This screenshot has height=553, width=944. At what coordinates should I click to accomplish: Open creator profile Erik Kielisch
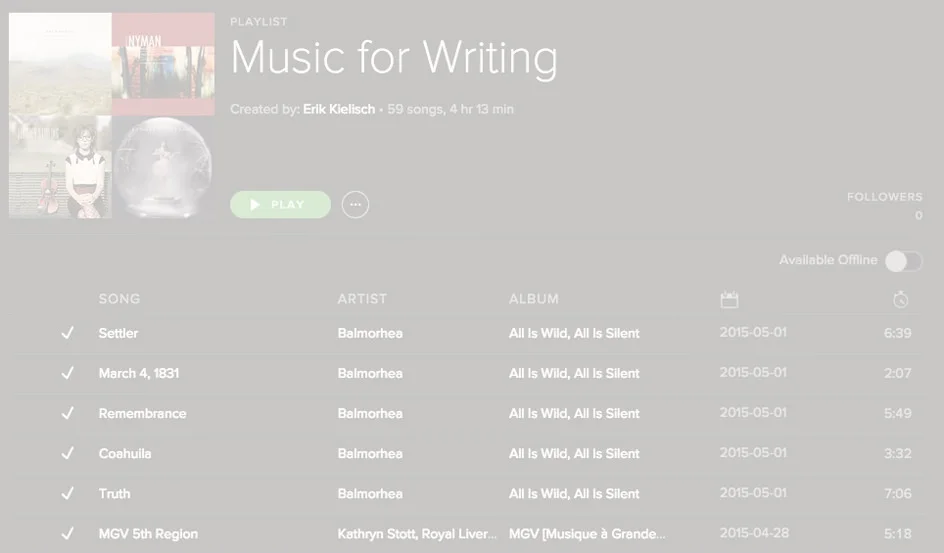tap(339, 110)
